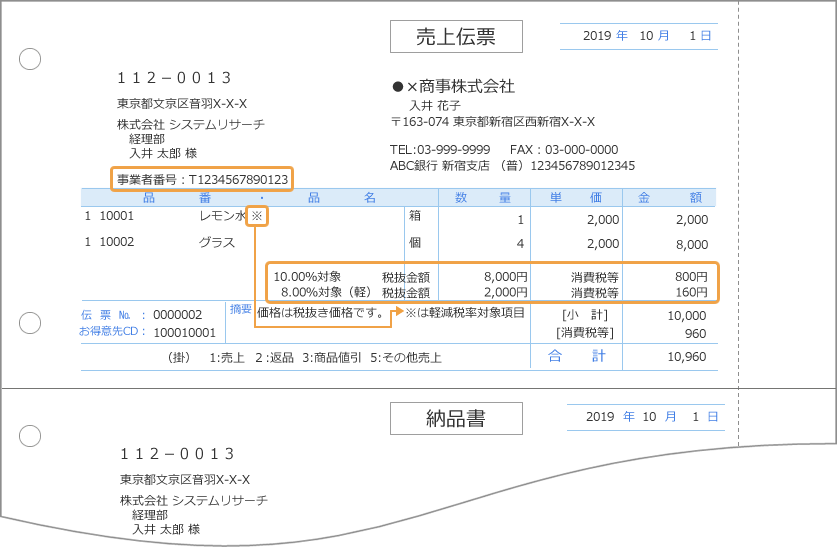Viewport: 837px width, 547px height.
Task: Click customer code 100010001
Action: tap(185, 333)
